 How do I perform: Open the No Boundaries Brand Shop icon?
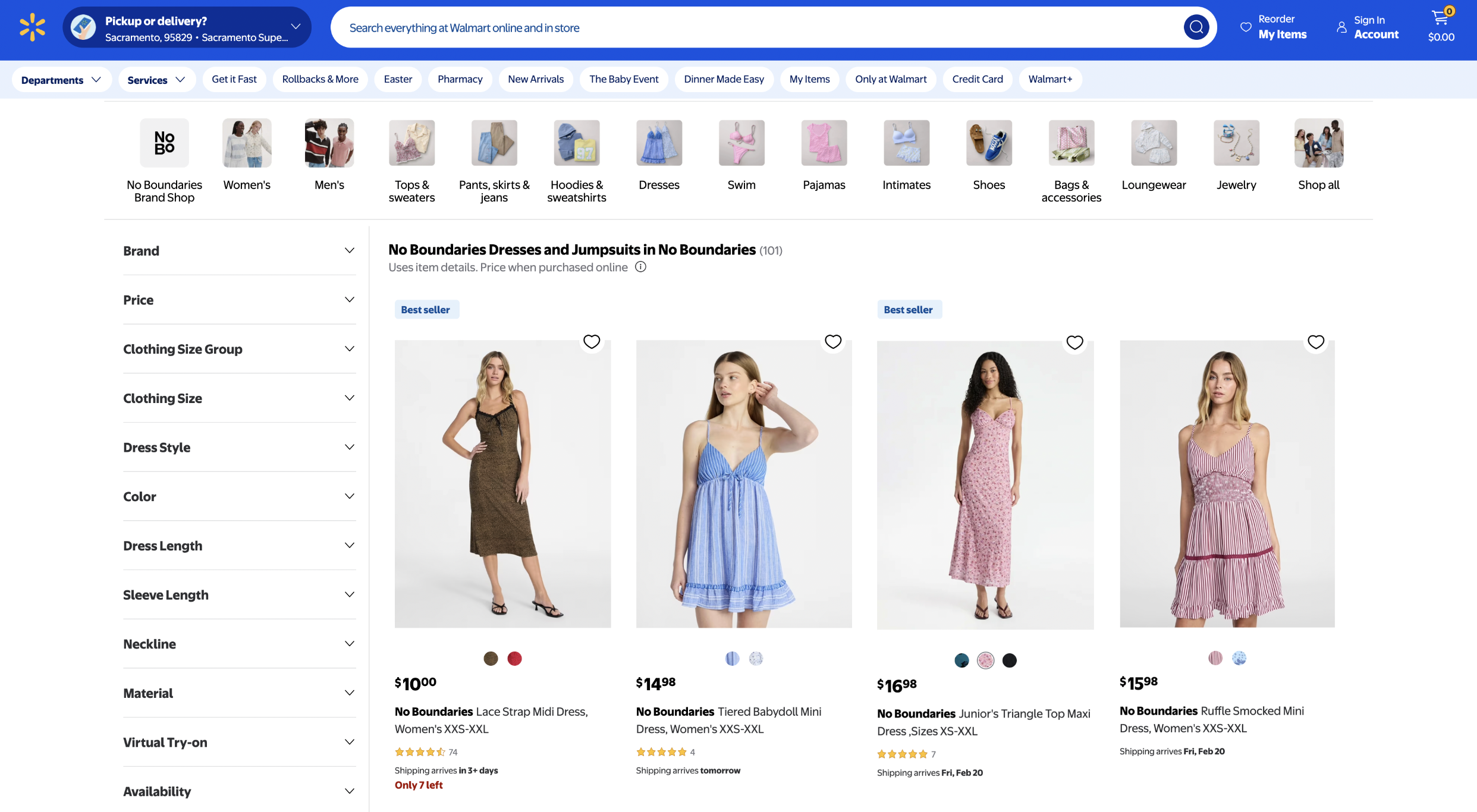click(x=164, y=143)
